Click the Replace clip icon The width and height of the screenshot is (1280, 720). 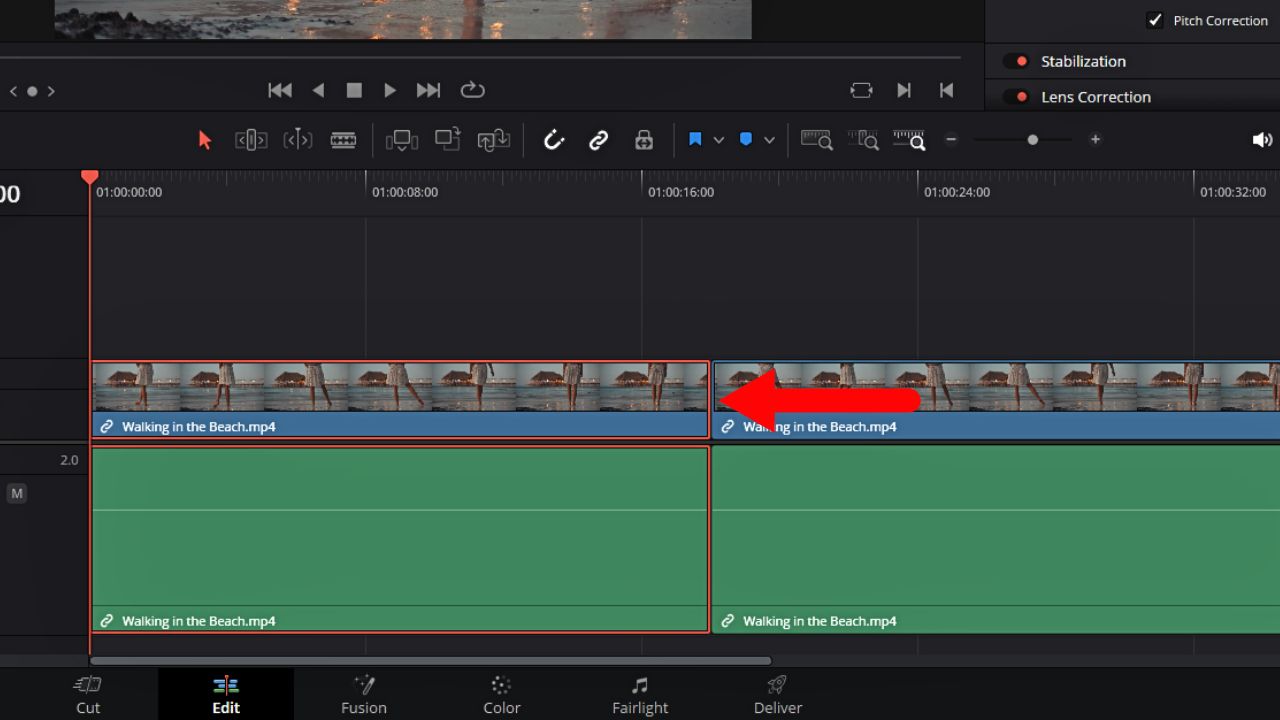click(493, 139)
